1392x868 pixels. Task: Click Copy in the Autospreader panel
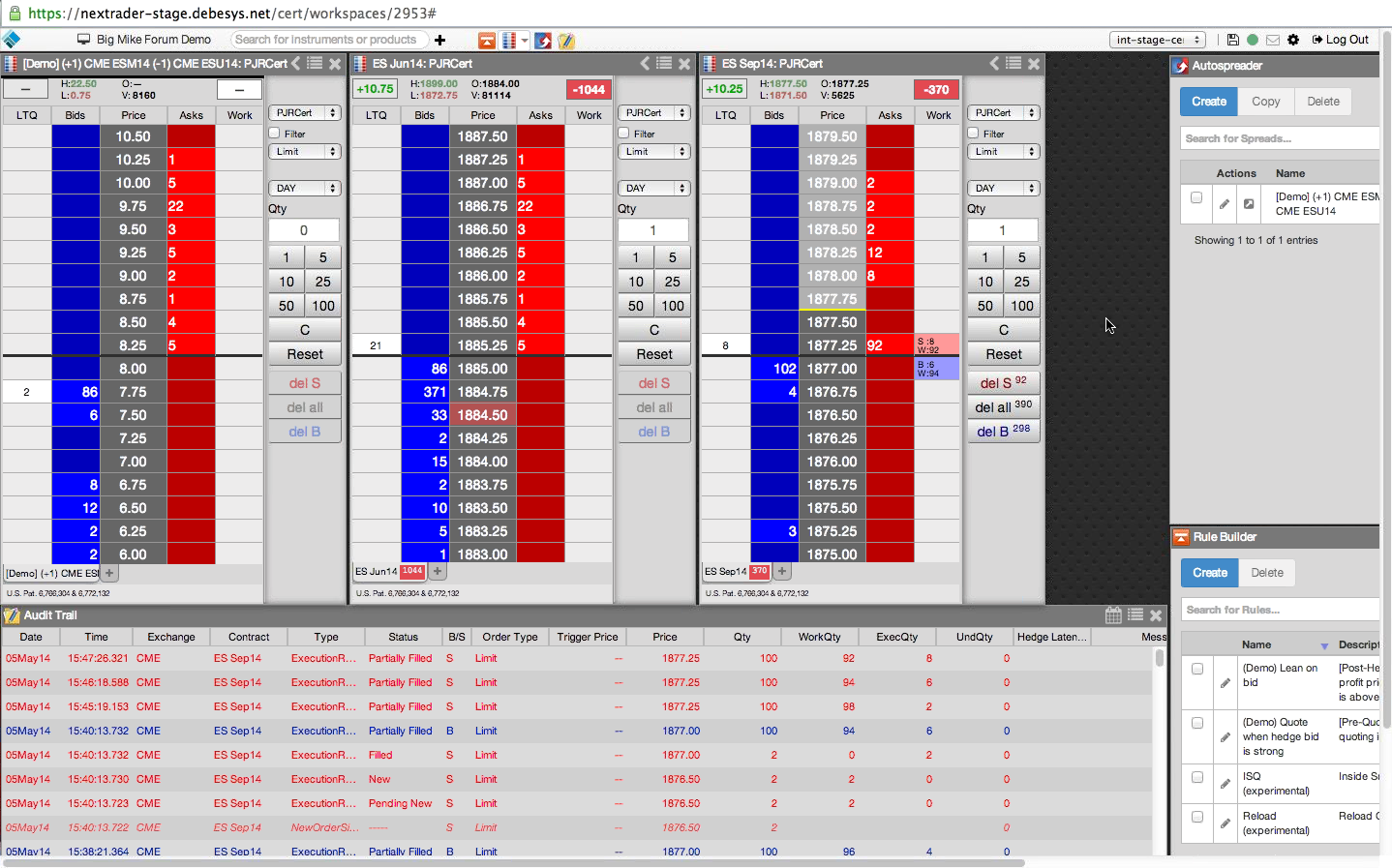tap(1266, 102)
